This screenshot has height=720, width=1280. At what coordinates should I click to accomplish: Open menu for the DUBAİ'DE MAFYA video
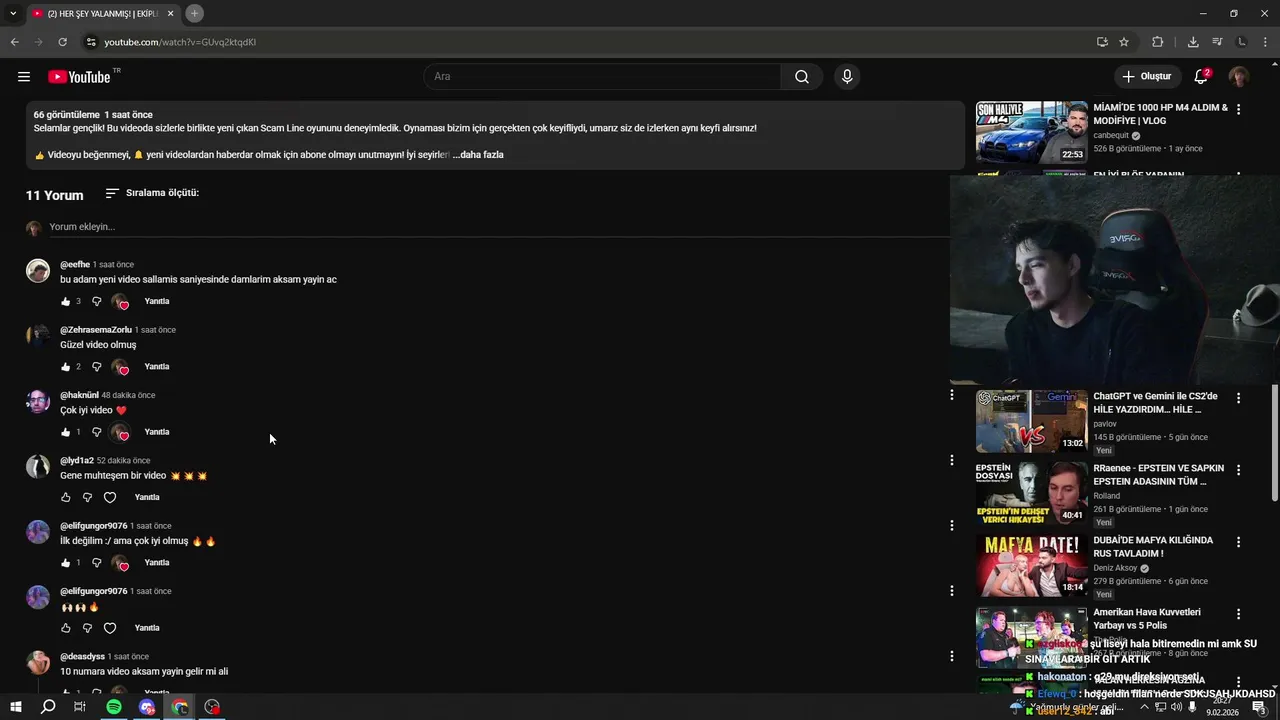pos(1239,542)
